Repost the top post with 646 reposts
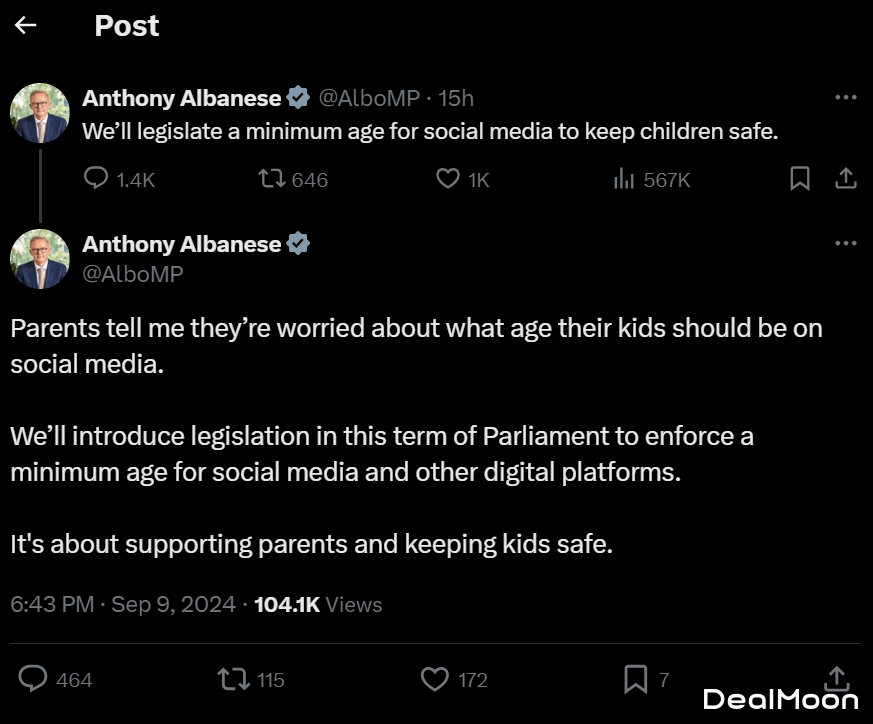This screenshot has width=873, height=724. coord(271,179)
